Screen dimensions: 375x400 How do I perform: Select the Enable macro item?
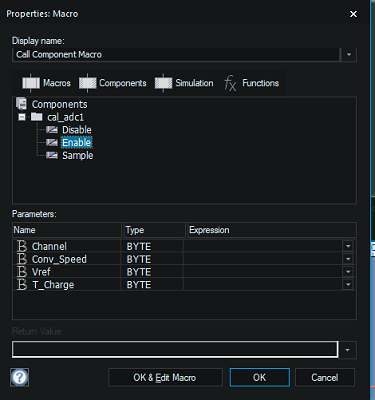point(76,143)
